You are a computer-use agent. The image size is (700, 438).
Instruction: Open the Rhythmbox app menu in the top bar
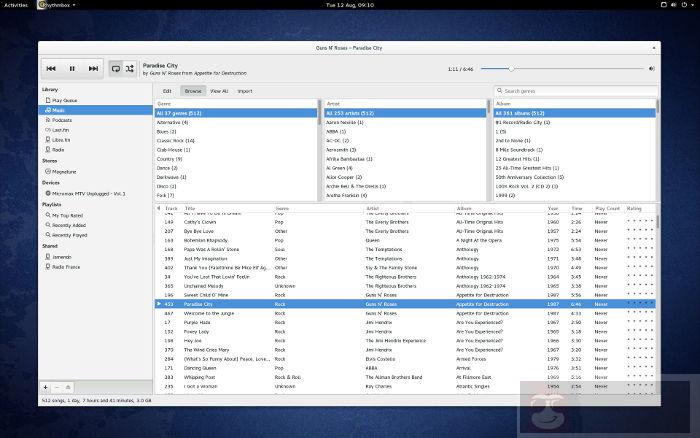pyautogui.click(x=57, y=5)
